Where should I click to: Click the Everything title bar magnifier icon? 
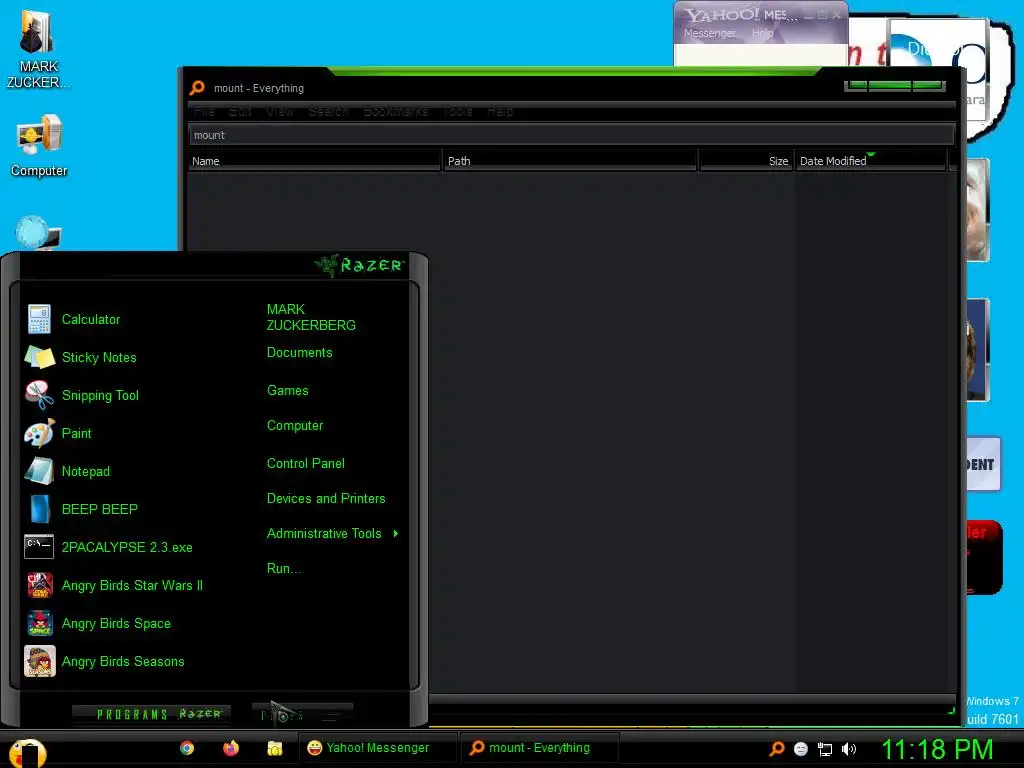pyautogui.click(x=197, y=88)
